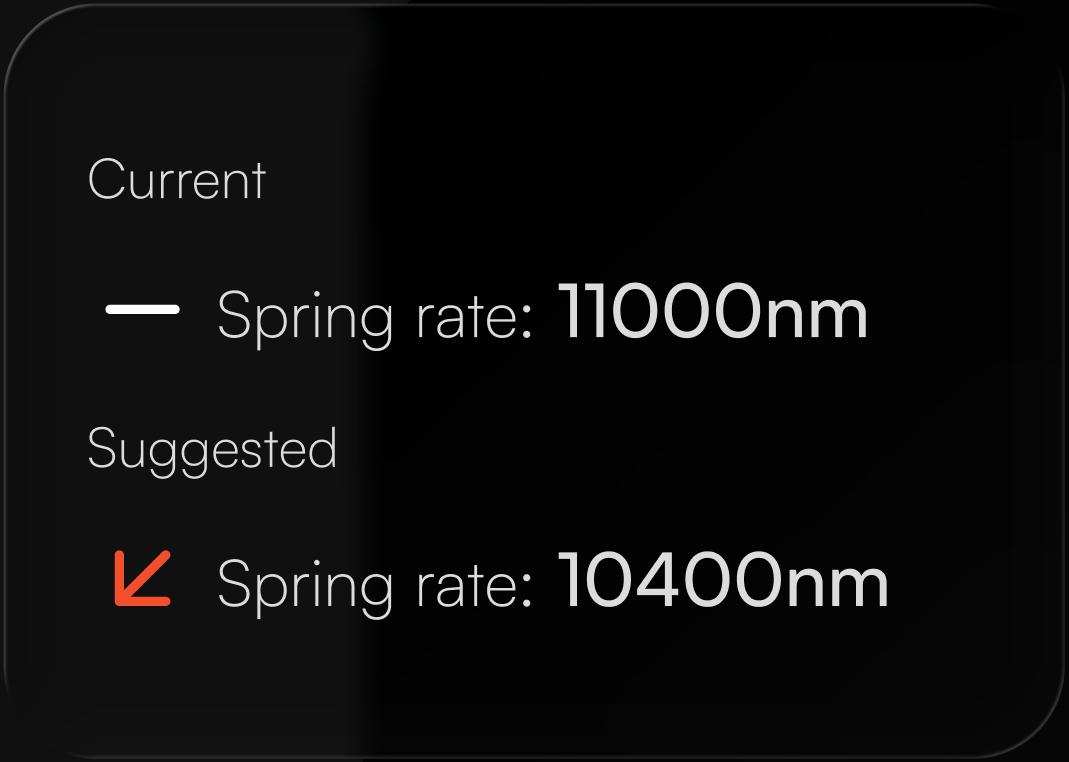
Task: Click the white dash icon under Current
Action: click(x=143, y=310)
